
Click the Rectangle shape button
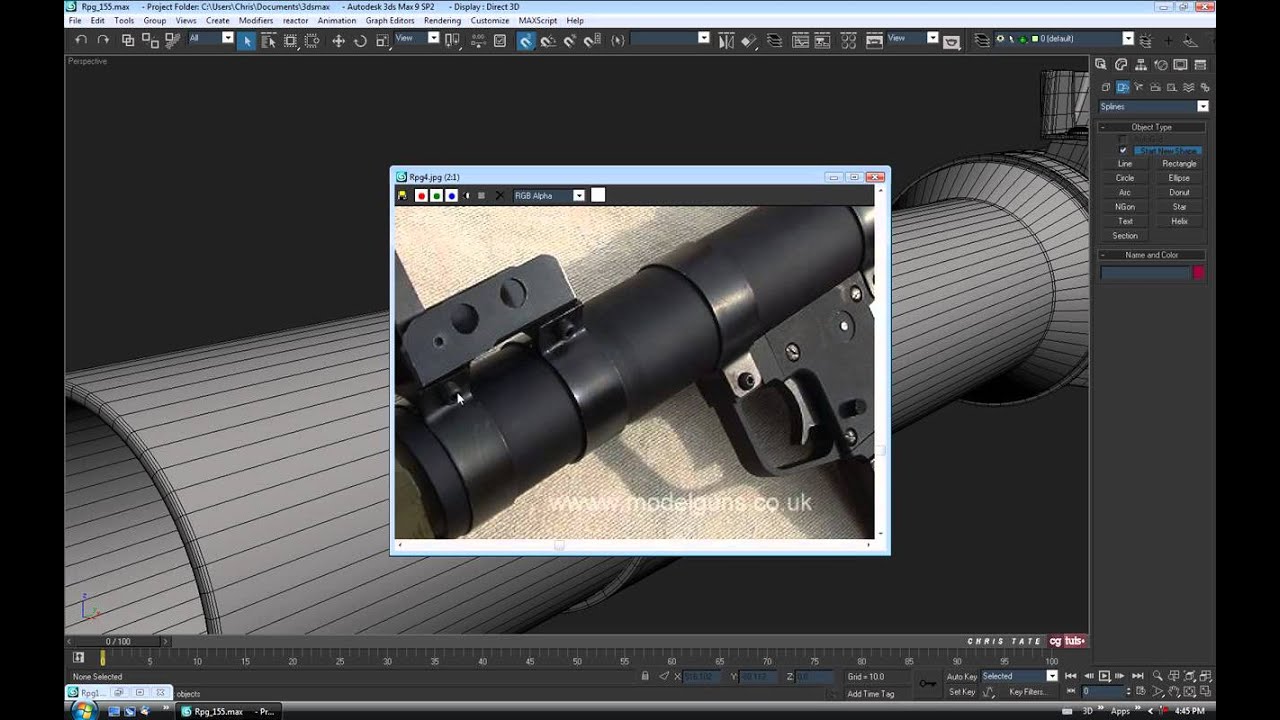1179,164
